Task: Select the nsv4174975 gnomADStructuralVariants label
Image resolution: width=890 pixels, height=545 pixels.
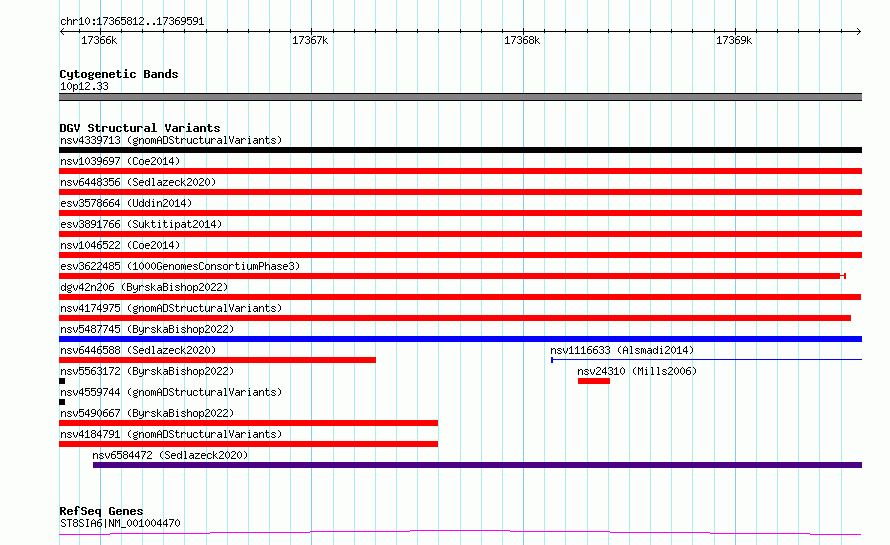Action: tap(171, 308)
